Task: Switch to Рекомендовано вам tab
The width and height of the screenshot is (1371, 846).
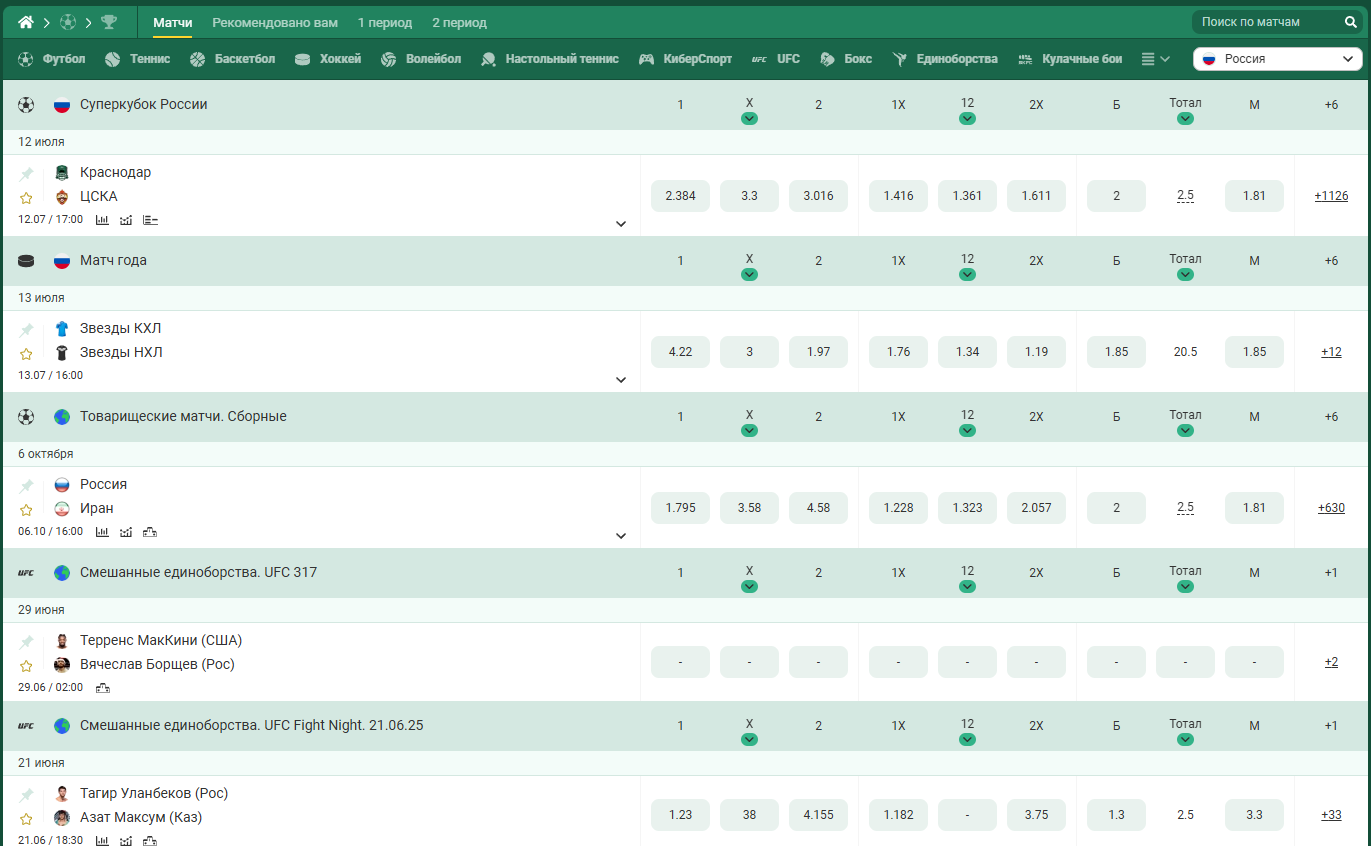Action: tap(275, 22)
